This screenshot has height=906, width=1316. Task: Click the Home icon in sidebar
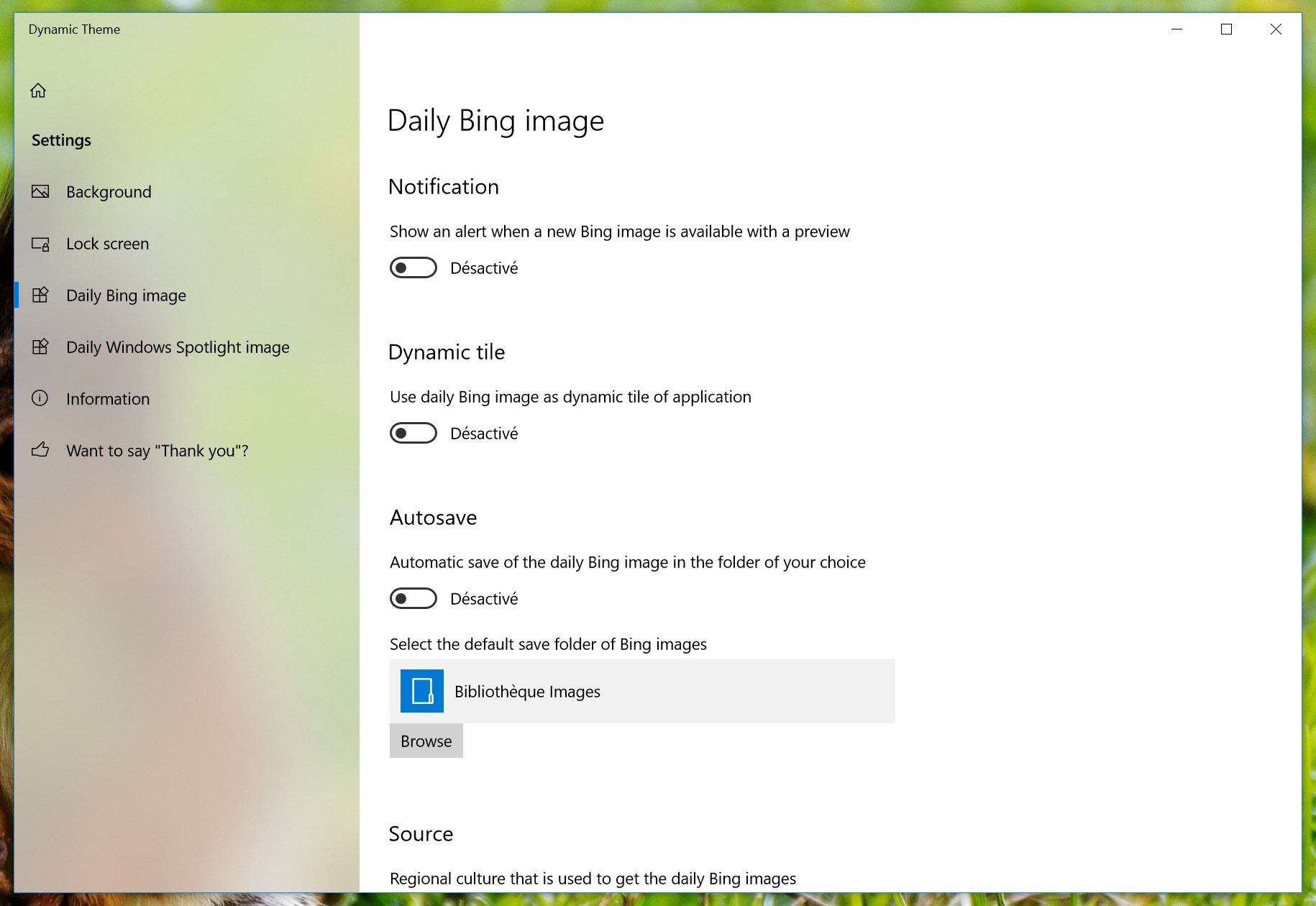point(38,91)
